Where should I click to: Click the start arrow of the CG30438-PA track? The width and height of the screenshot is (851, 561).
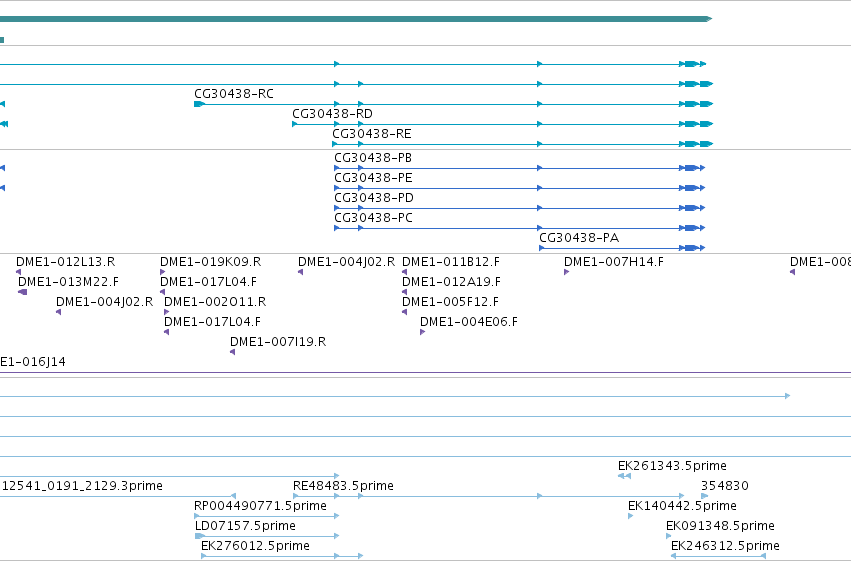[x=542, y=248]
